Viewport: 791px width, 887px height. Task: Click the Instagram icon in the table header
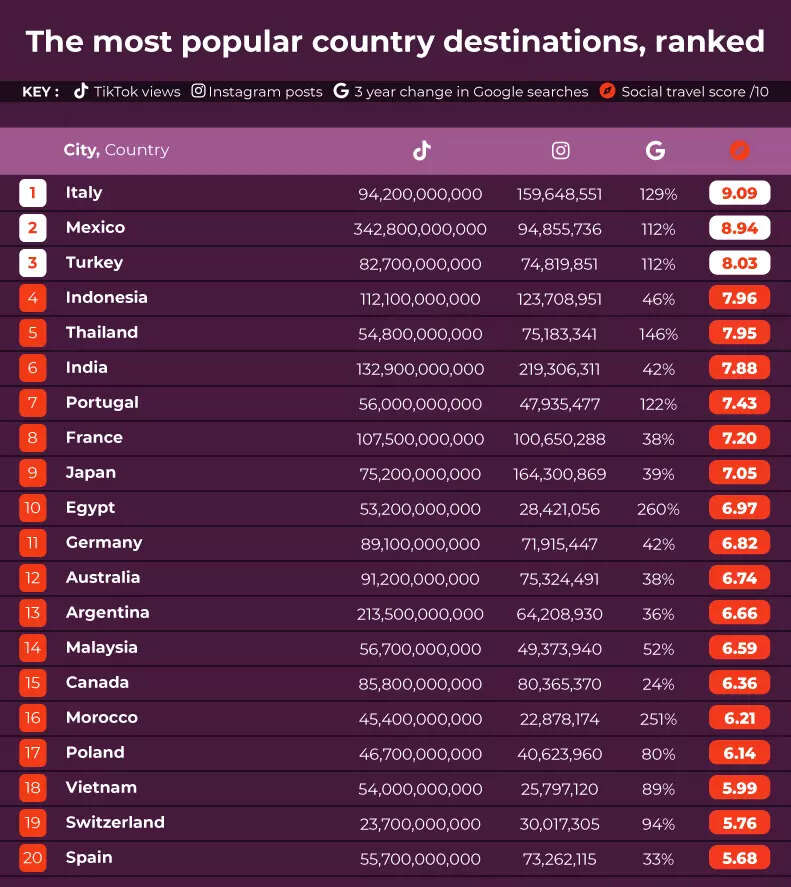[x=560, y=150]
